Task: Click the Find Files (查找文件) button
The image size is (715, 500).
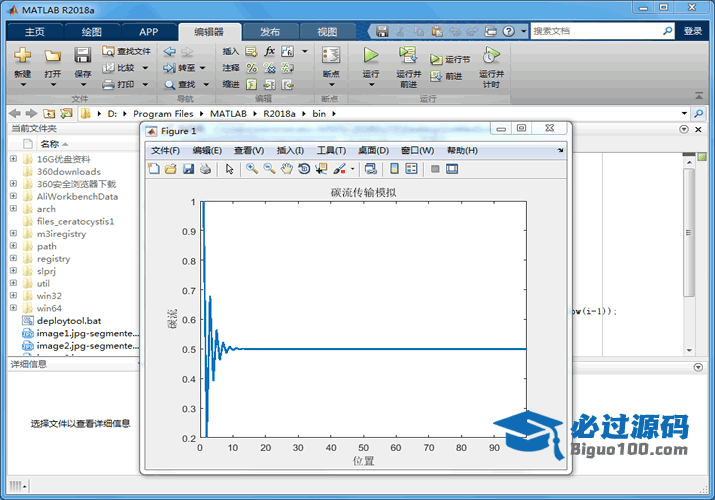Action: tap(126, 51)
